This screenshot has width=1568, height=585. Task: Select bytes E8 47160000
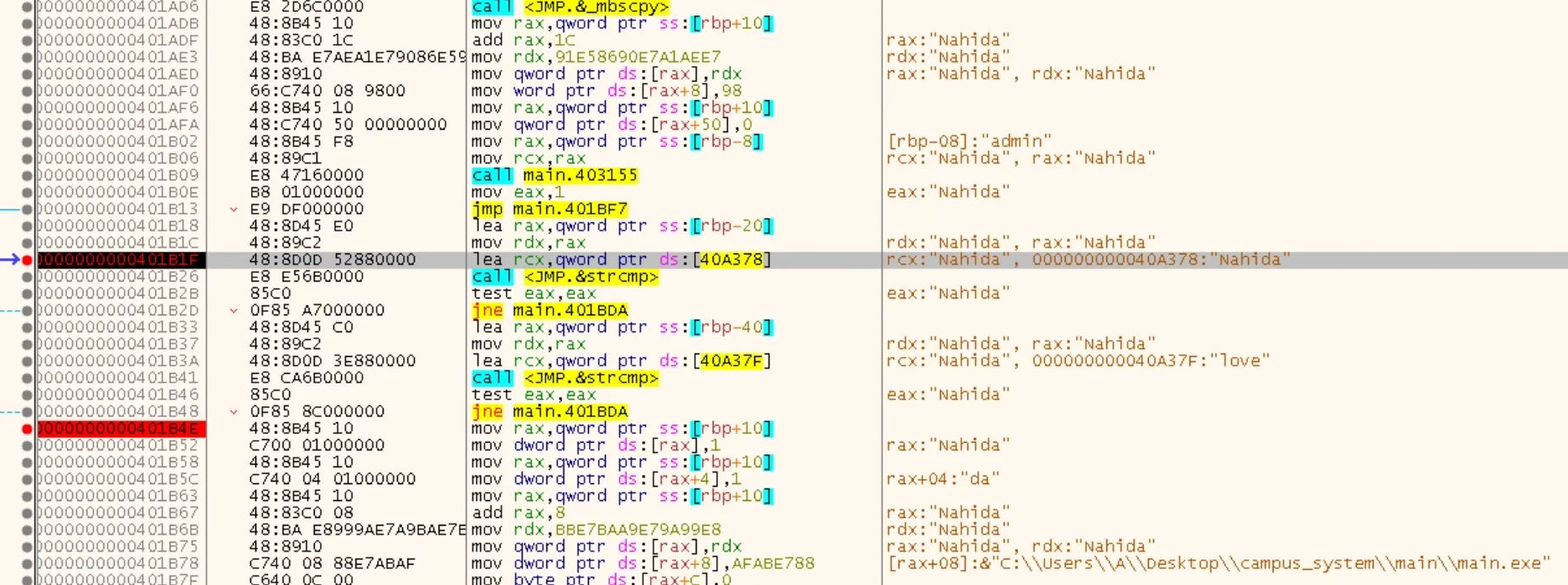306,175
